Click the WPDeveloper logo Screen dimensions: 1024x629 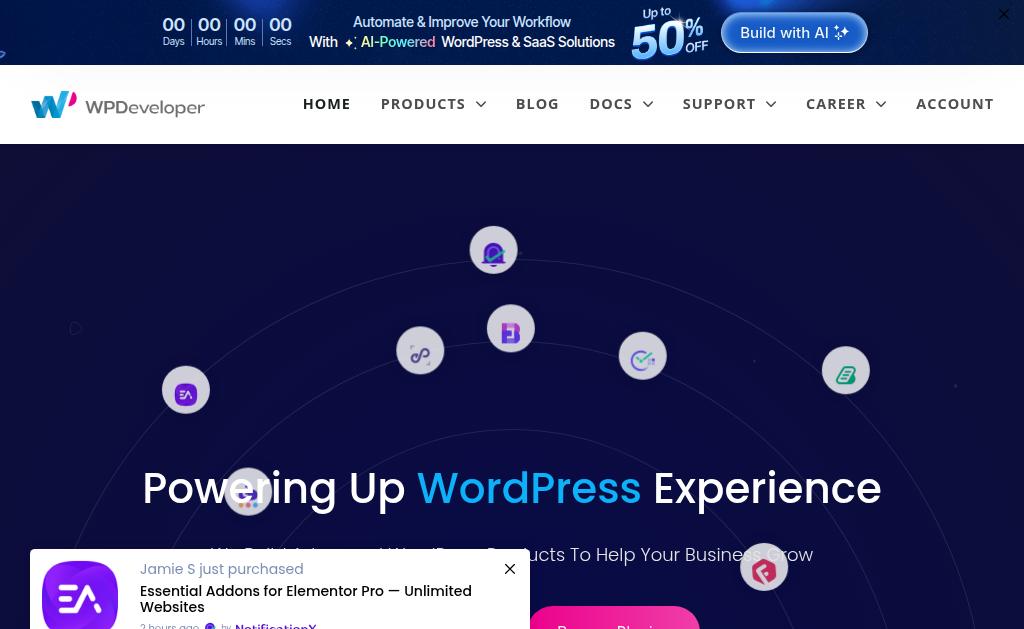tap(118, 105)
